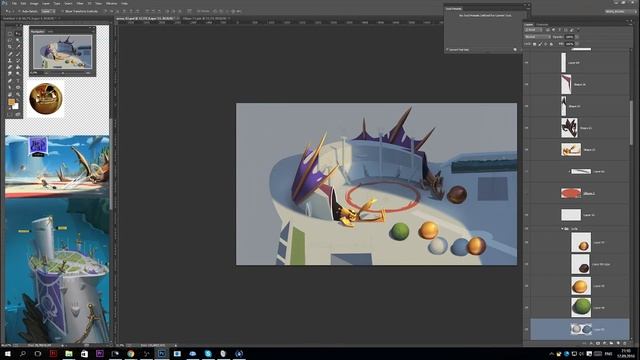Collapse the layer group disclosure triangle
This screenshot has height=360, width=640.
coord(562,229)
